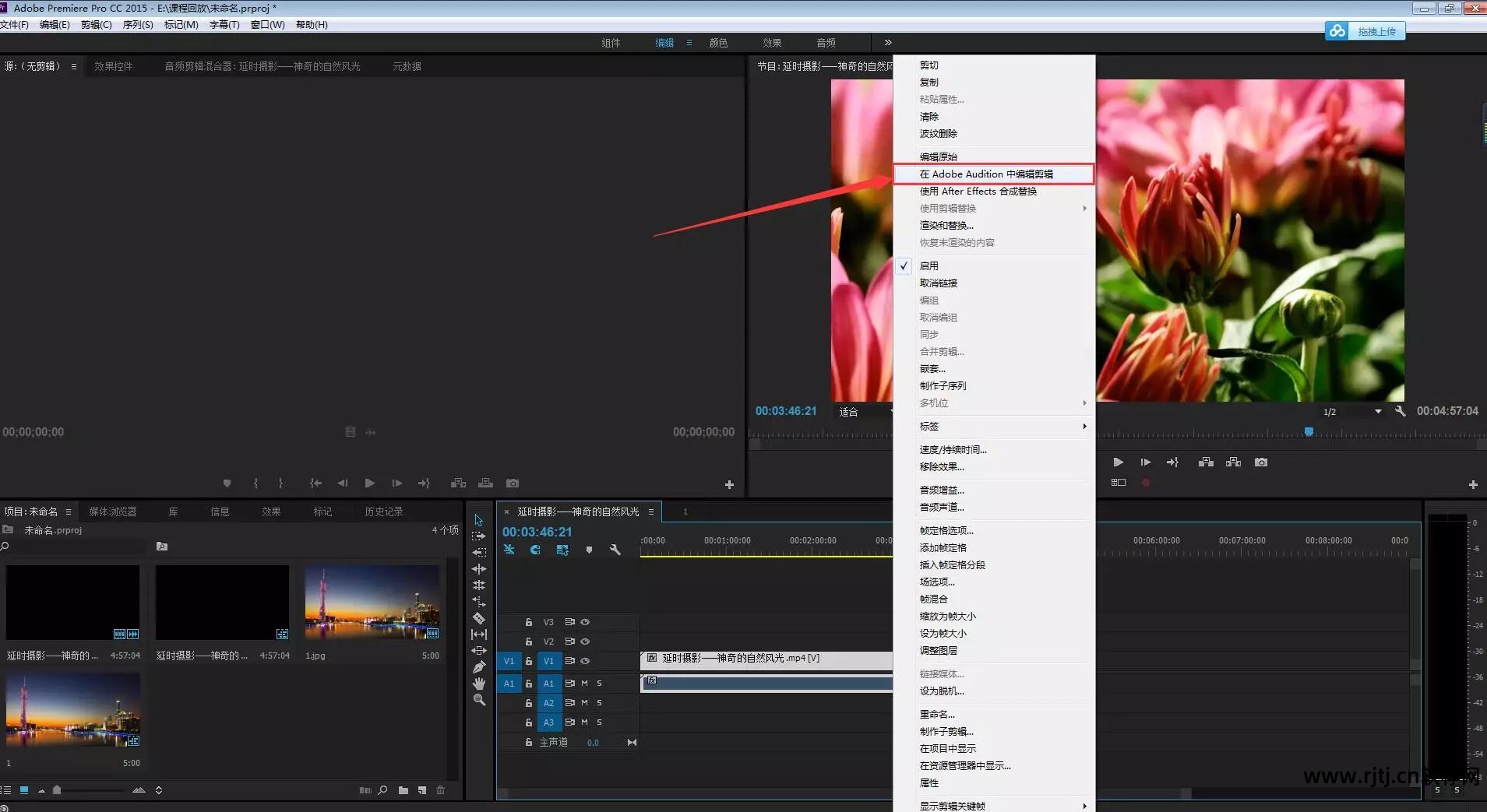This screenshot has width=1487, height=812.
Task: Open the Program zoom level dropdown 适合
Action: [864, 412]
